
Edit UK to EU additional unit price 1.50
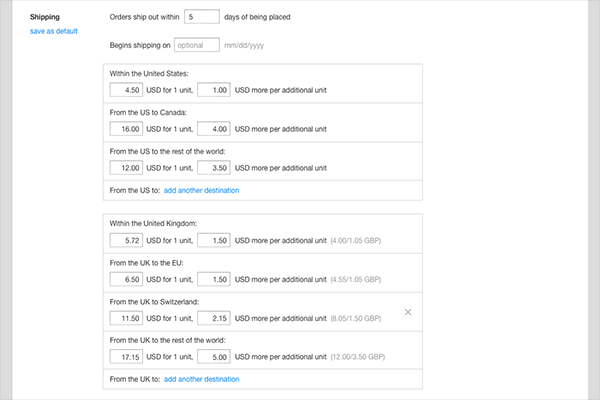click(x=214, y=279)
